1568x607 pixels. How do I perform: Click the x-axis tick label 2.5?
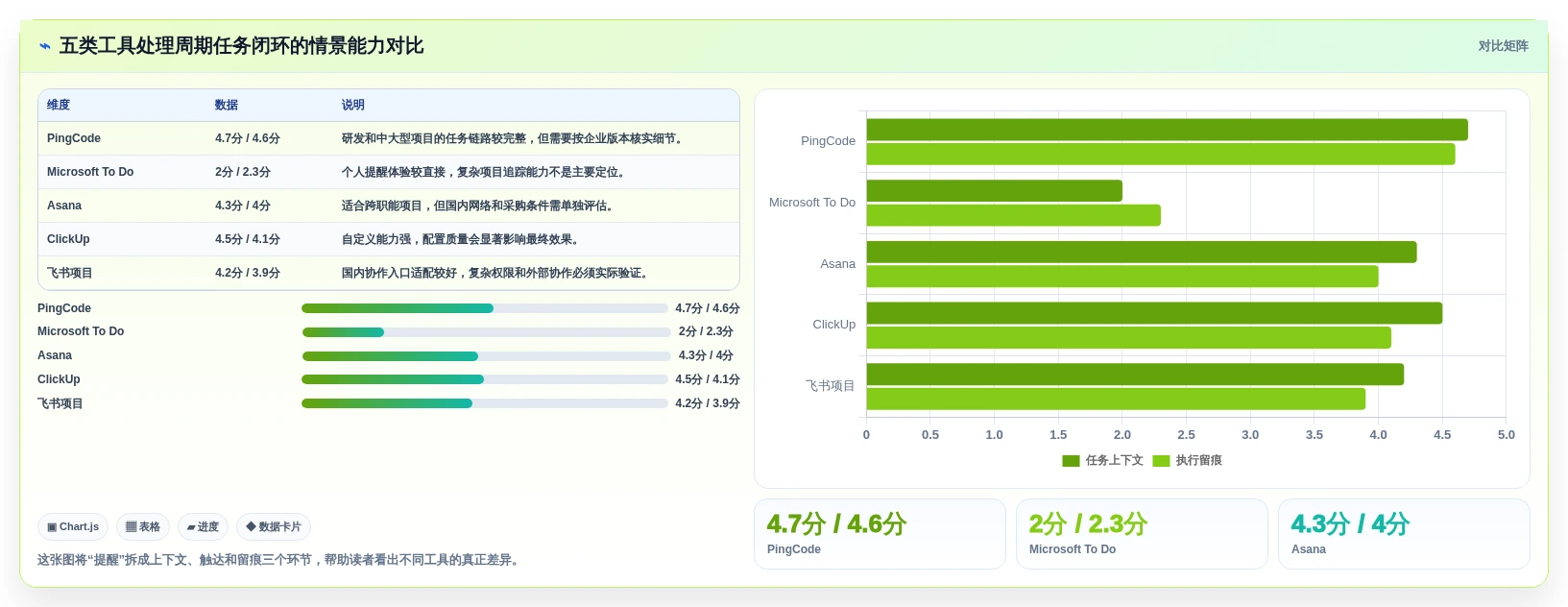[x=1186, y=435]
